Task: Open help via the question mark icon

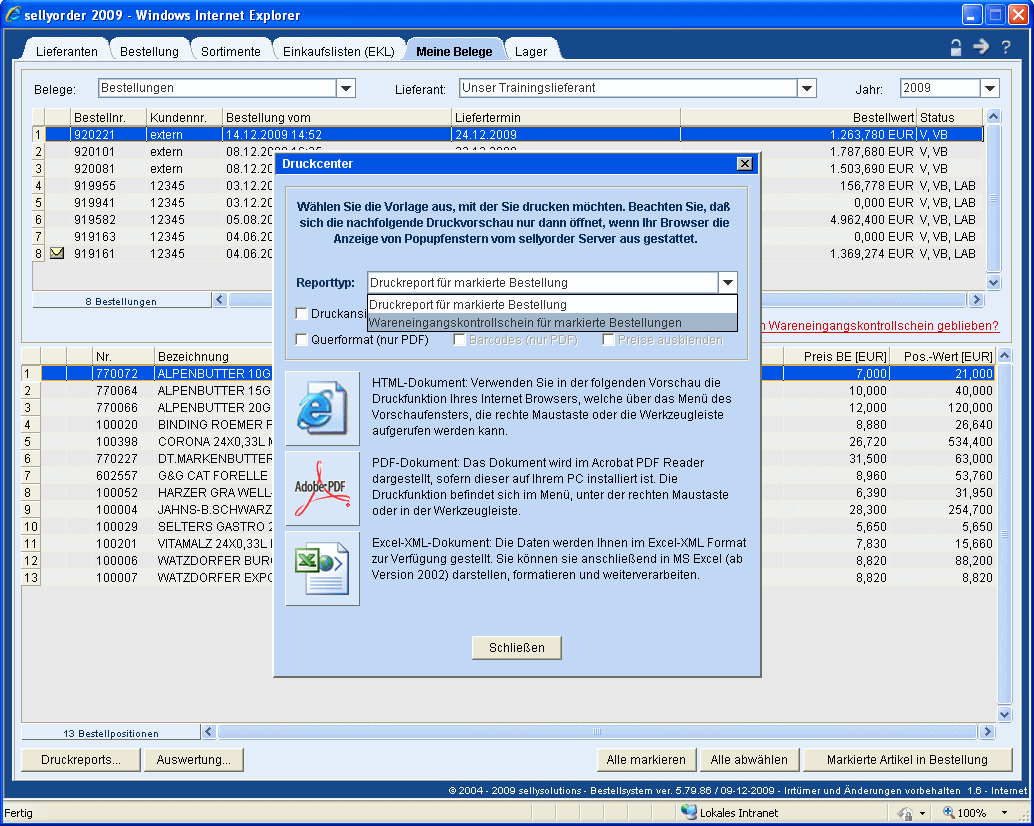Action: click(1006, 47)
